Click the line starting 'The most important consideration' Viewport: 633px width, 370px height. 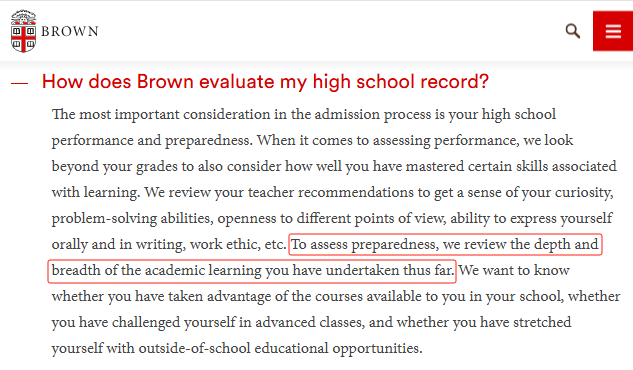click(304, 115)
